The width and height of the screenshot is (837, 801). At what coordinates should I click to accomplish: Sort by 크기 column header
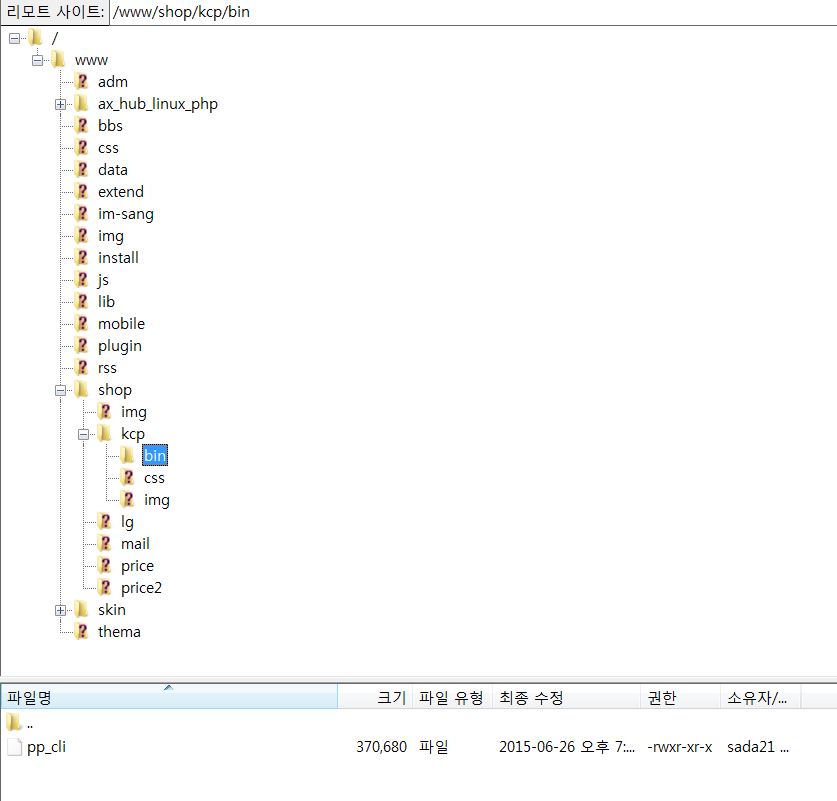(375, 697)
